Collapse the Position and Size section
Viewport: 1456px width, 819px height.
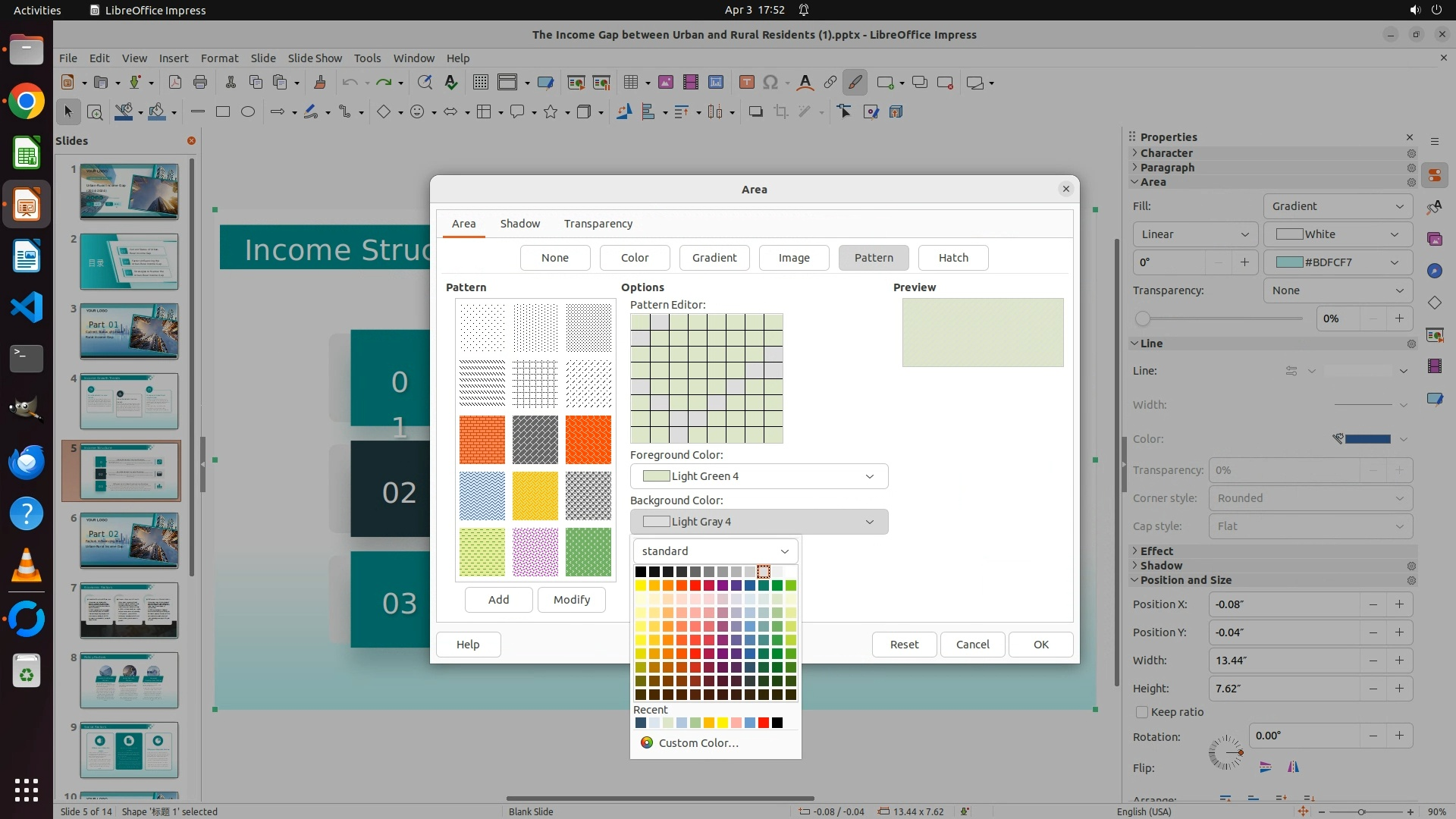(x=1185, y=580)
